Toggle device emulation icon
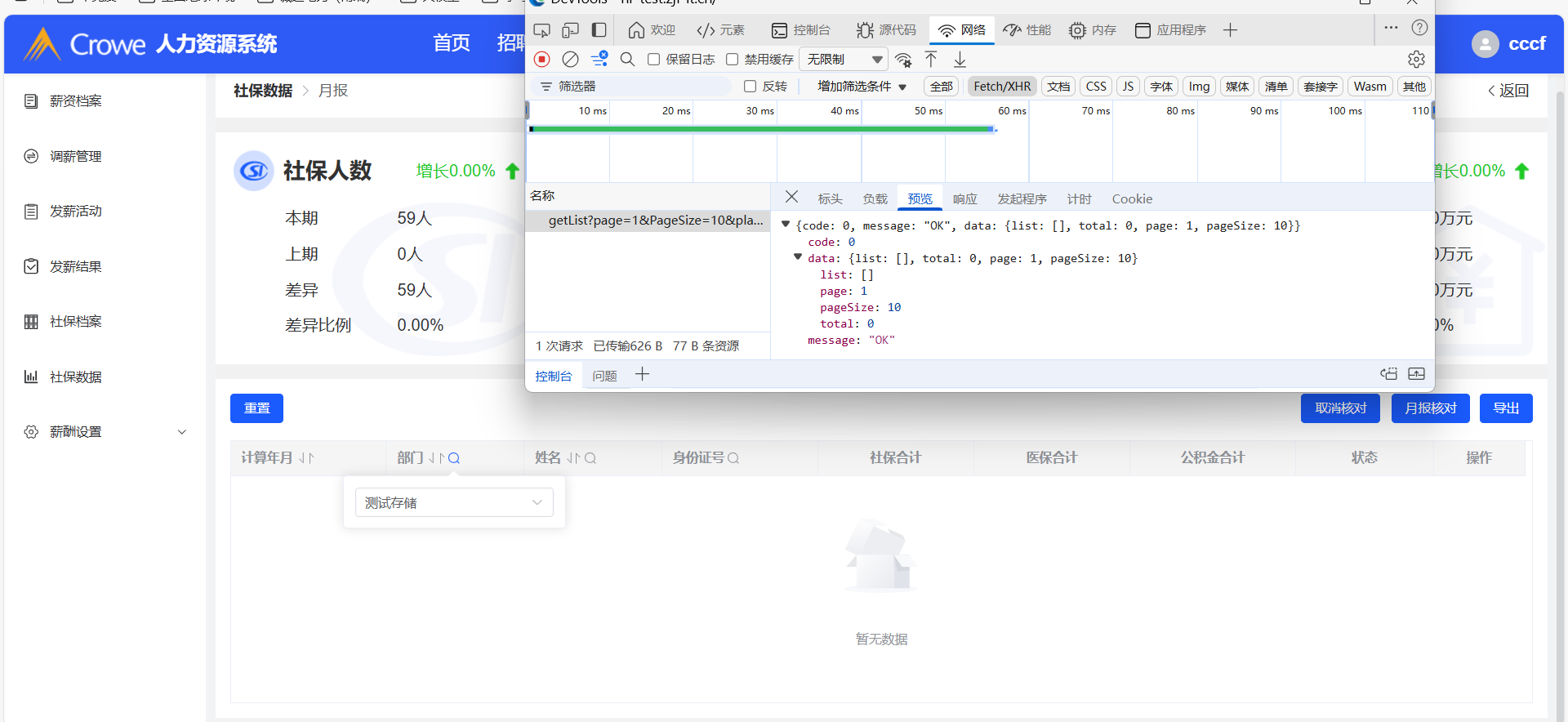Screen dimensions: 1568x722 [570, 30]
